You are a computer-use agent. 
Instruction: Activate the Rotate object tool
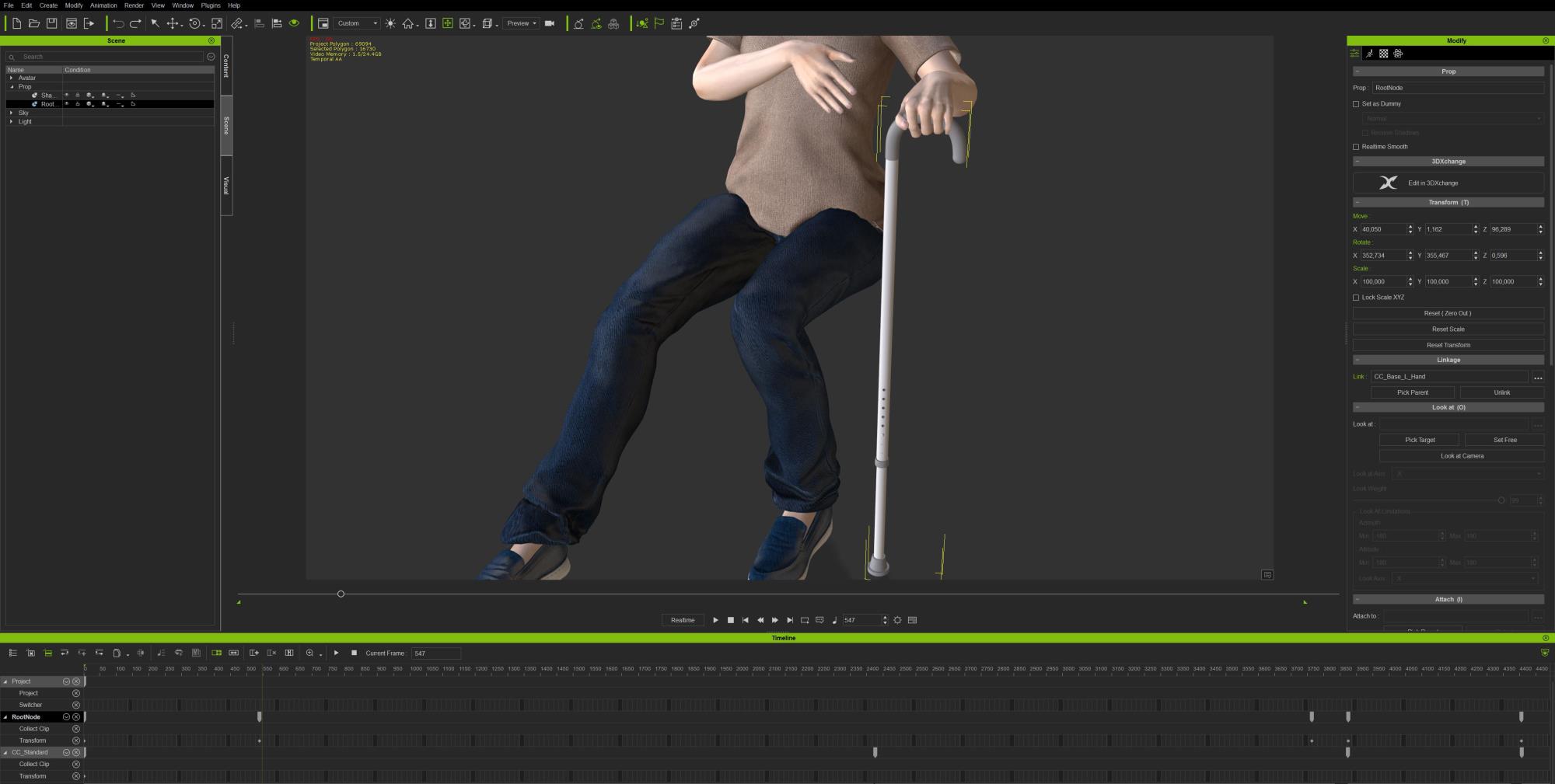(x=195, y=23)
